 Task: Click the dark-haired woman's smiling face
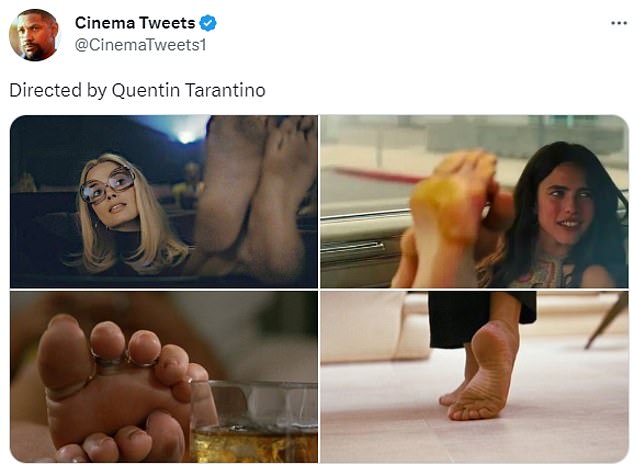click(565, 207)
